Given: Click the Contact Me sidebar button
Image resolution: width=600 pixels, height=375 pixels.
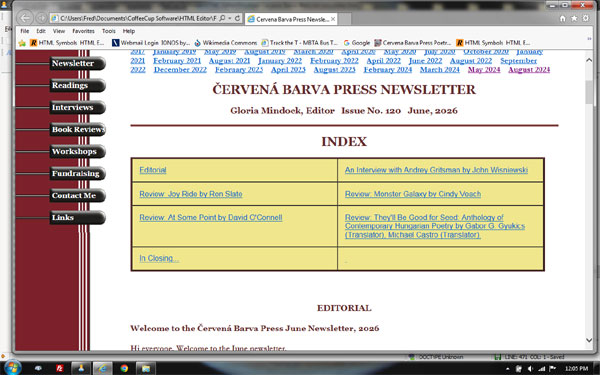Looking at the screenshot, I should (77, 196).
